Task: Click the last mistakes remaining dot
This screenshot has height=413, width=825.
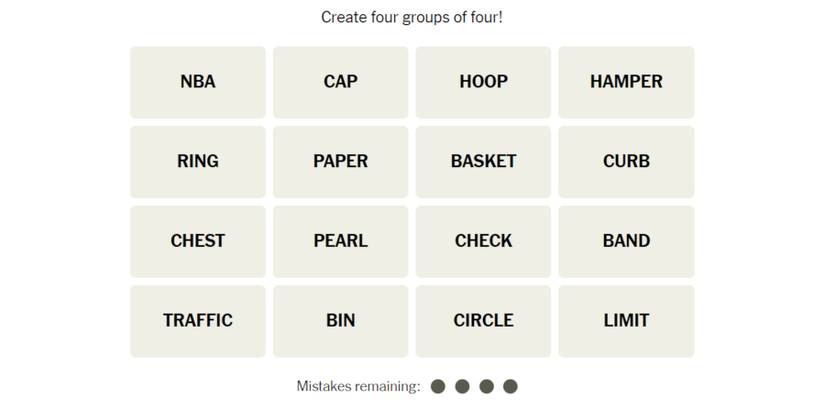Action: point(510,386)
